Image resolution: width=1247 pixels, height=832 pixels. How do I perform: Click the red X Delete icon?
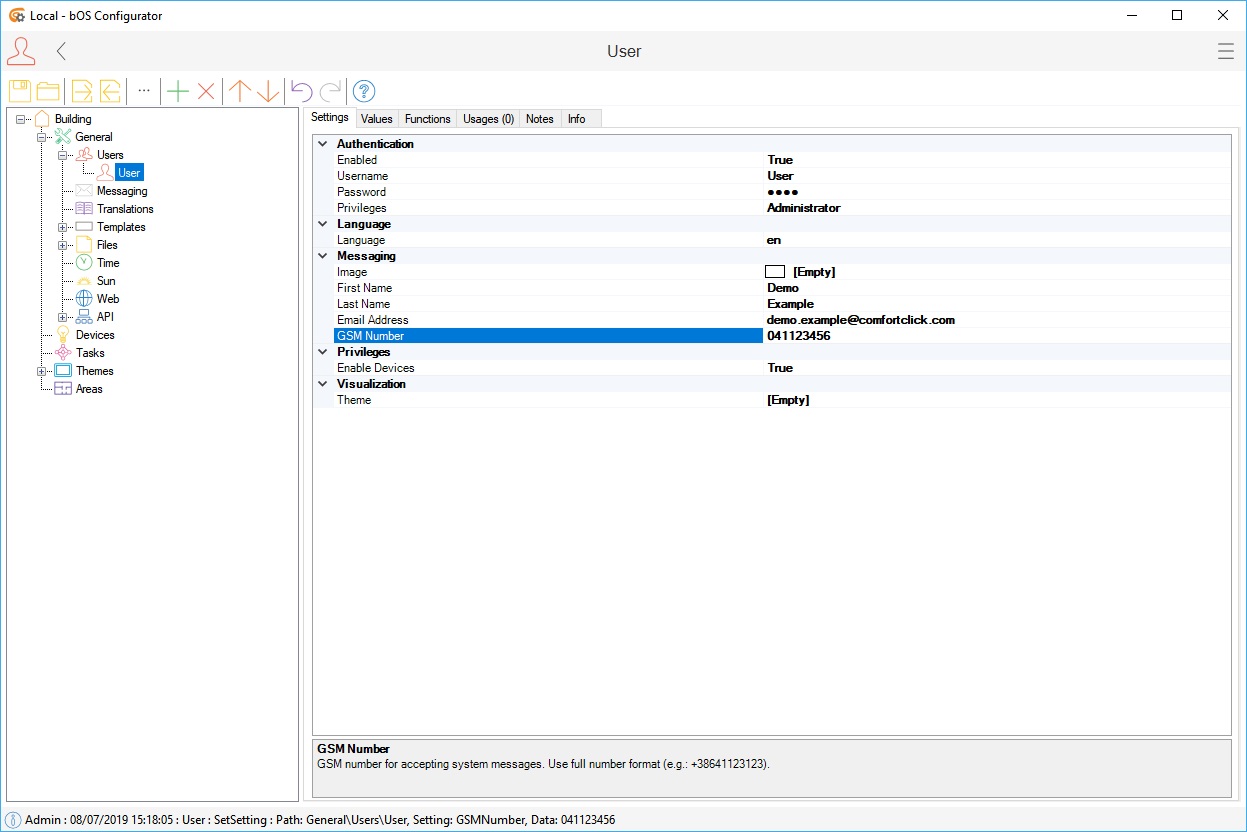(x=206, y=91)
